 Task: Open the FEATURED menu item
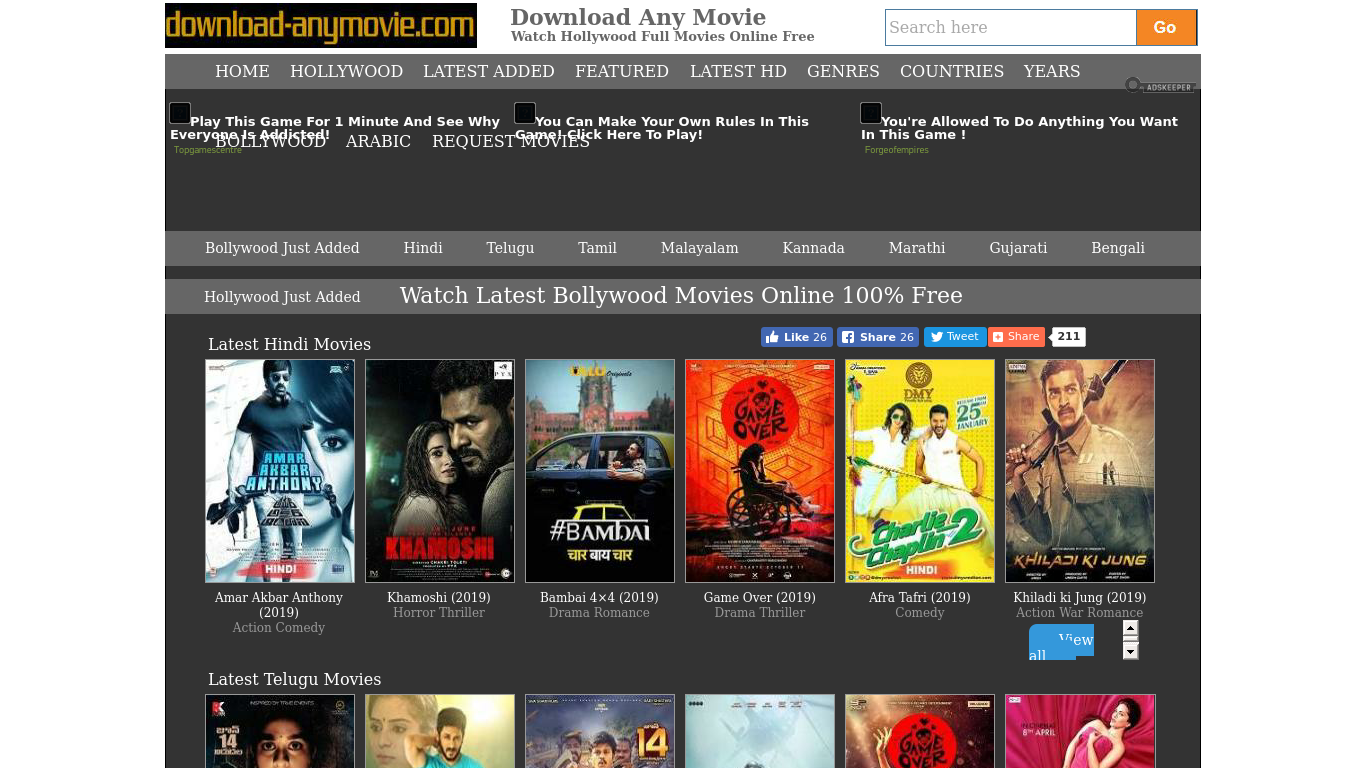click(x=622, y=71)
